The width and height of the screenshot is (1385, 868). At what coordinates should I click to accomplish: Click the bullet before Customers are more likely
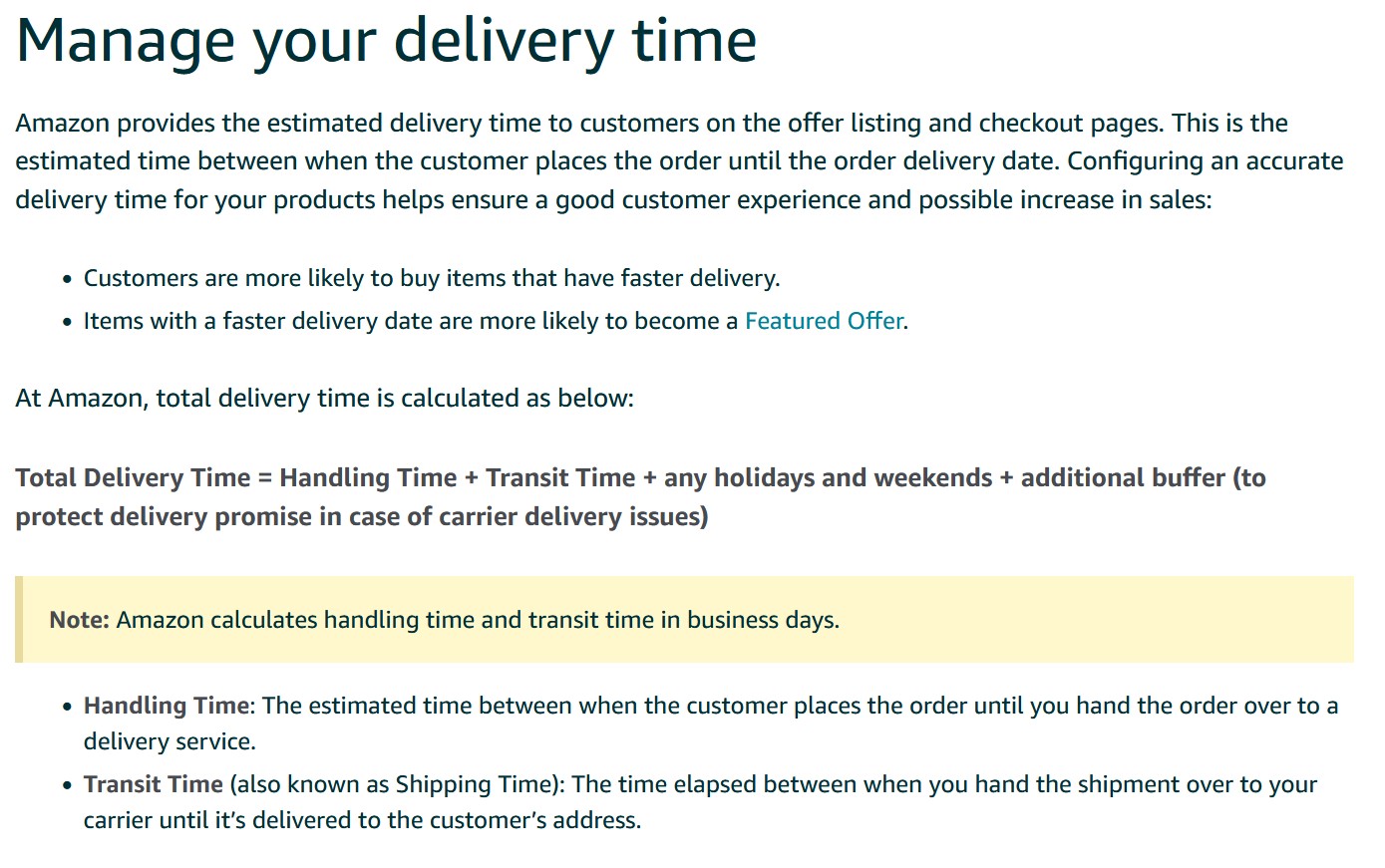click(x=67, y=279)
